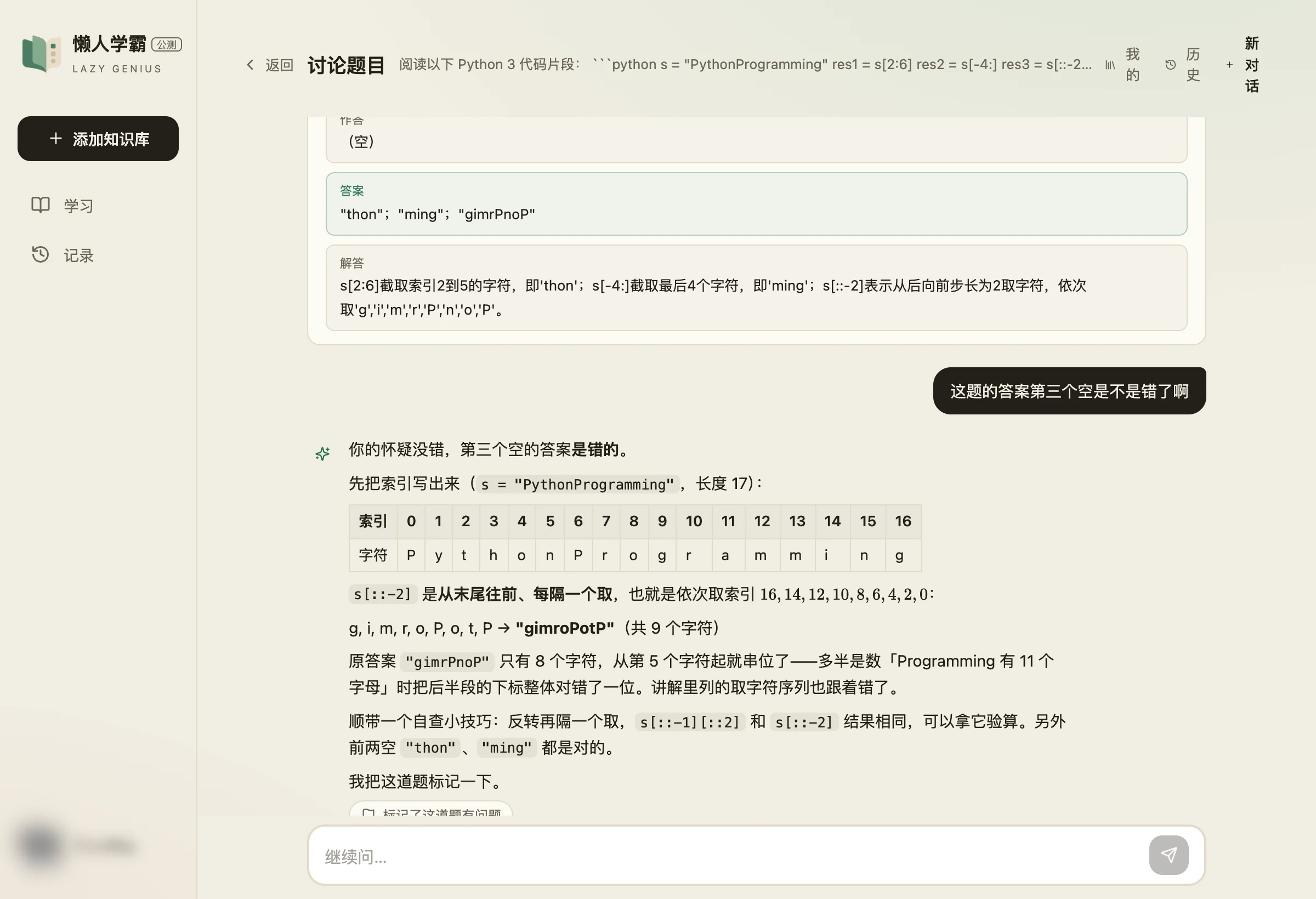The image size is (1316, 899).
Task: Click the character cell 'a'
Action: (x=728, y=555)
